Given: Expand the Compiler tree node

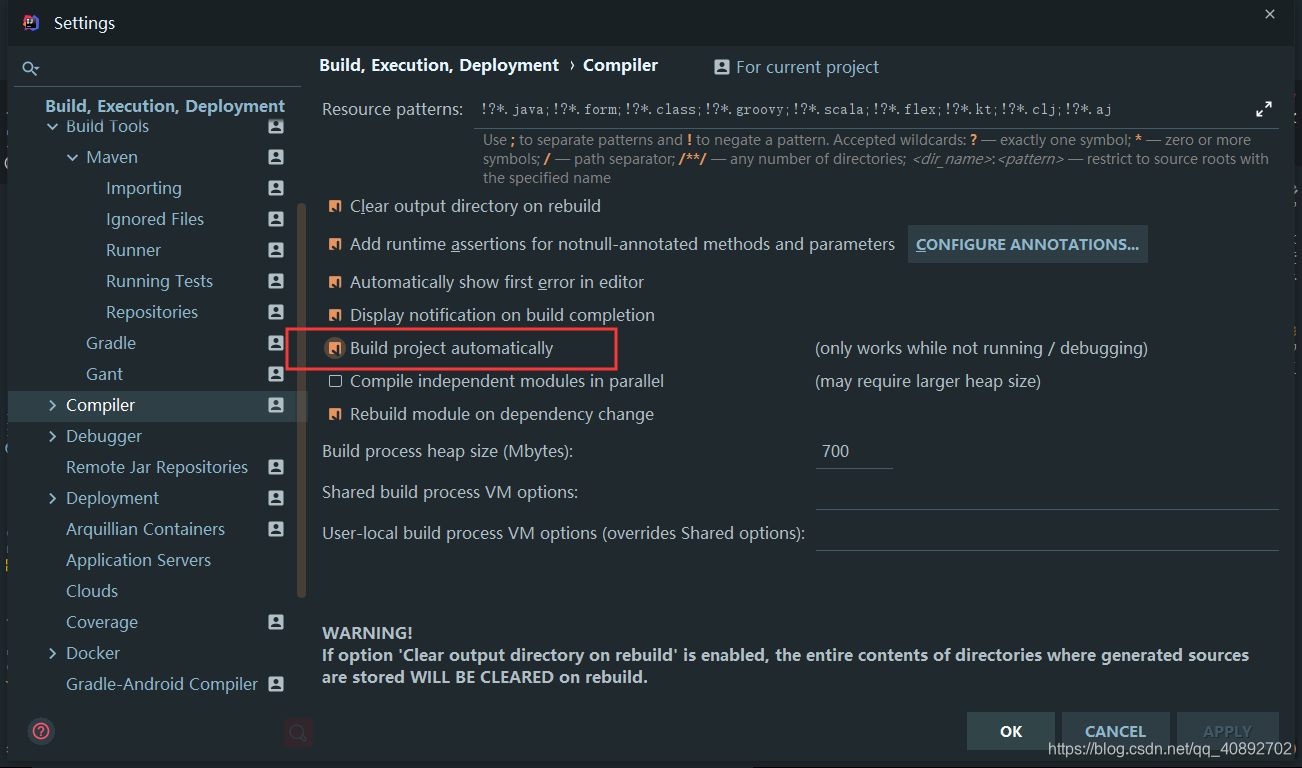Looking at the screenshot, I should 53,405.
